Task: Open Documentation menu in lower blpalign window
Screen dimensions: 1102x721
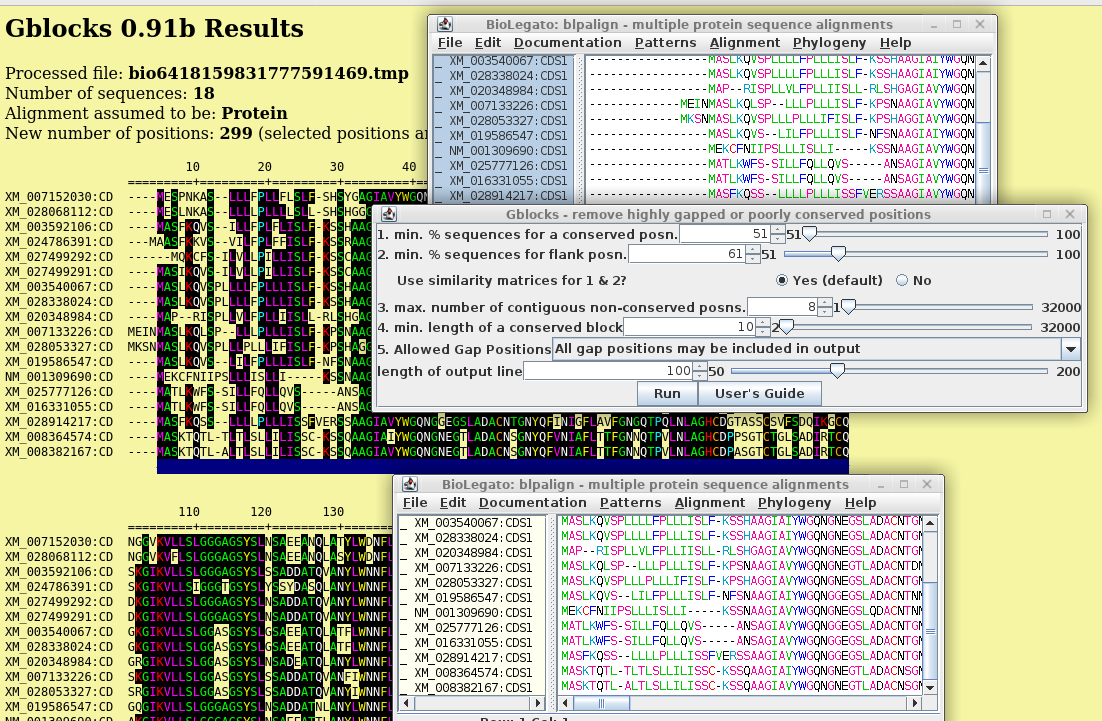Action: (x=533, y=502)
